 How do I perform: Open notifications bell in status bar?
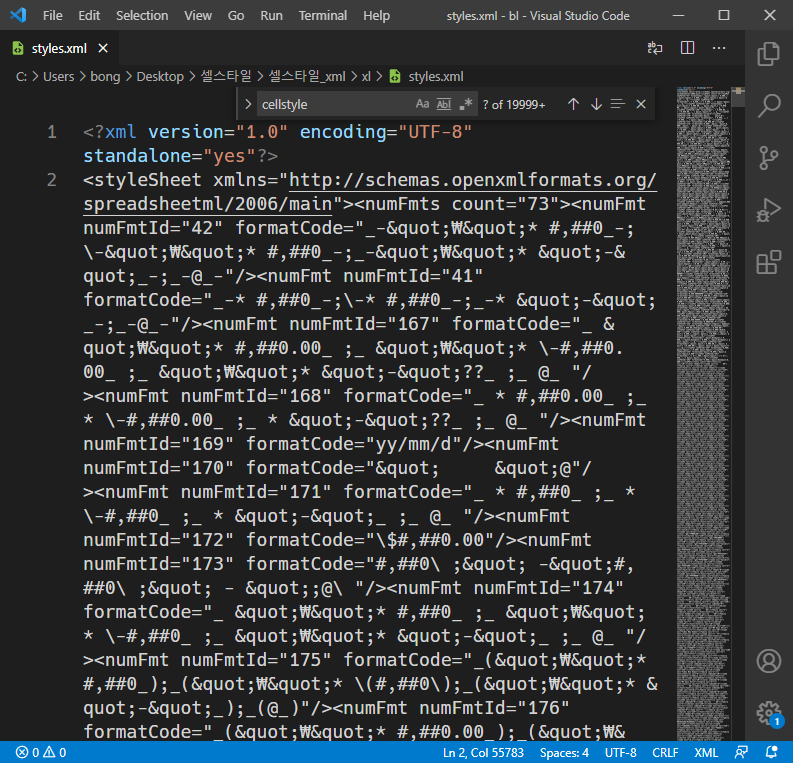point(771,752)
